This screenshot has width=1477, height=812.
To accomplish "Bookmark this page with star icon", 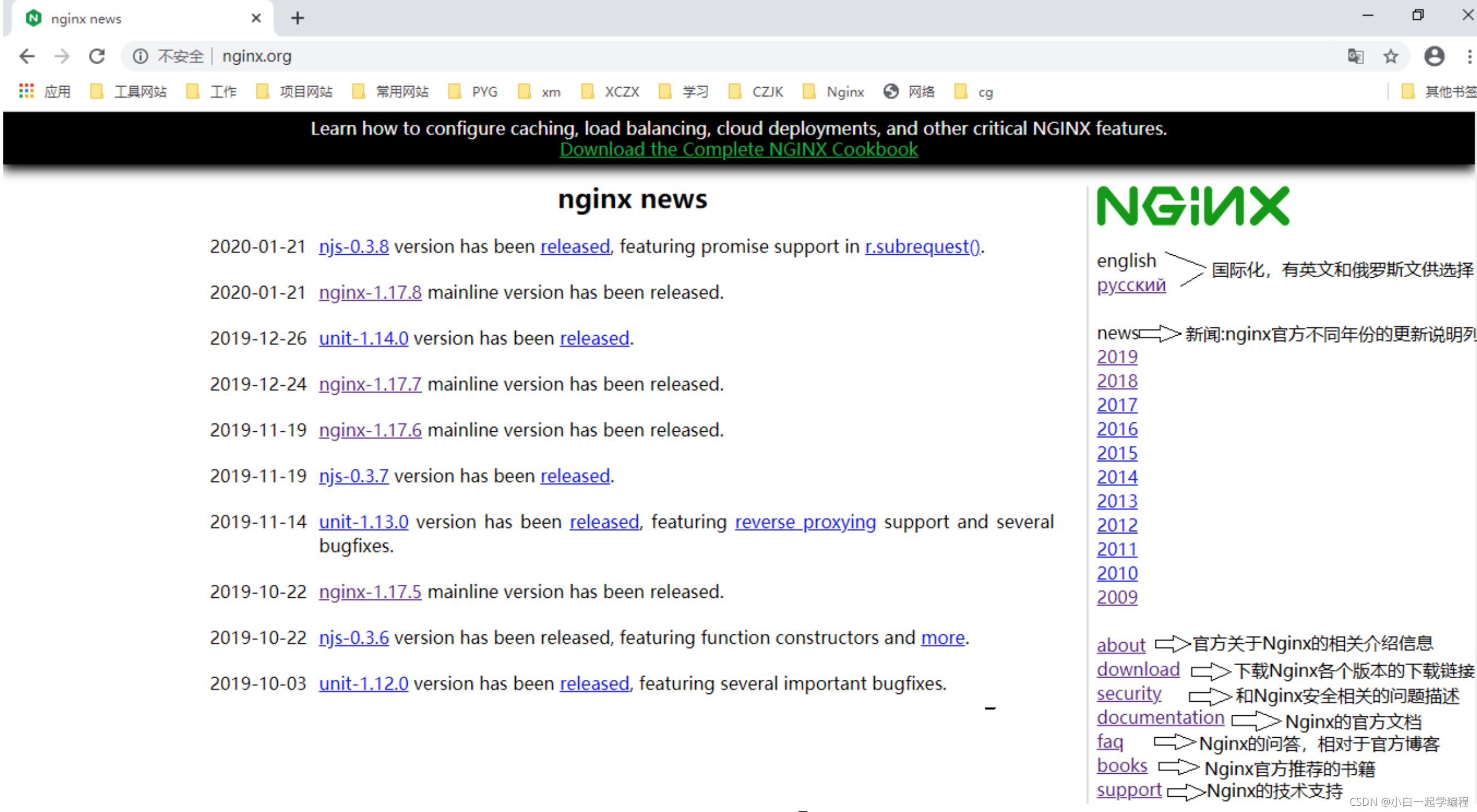I will 1390,56.
